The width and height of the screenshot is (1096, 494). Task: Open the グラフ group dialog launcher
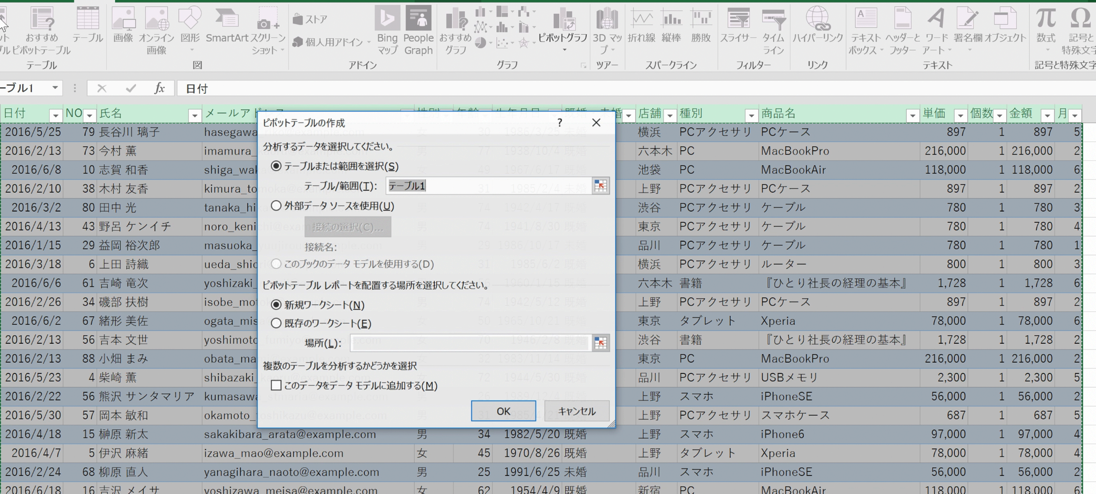[584, 66]
